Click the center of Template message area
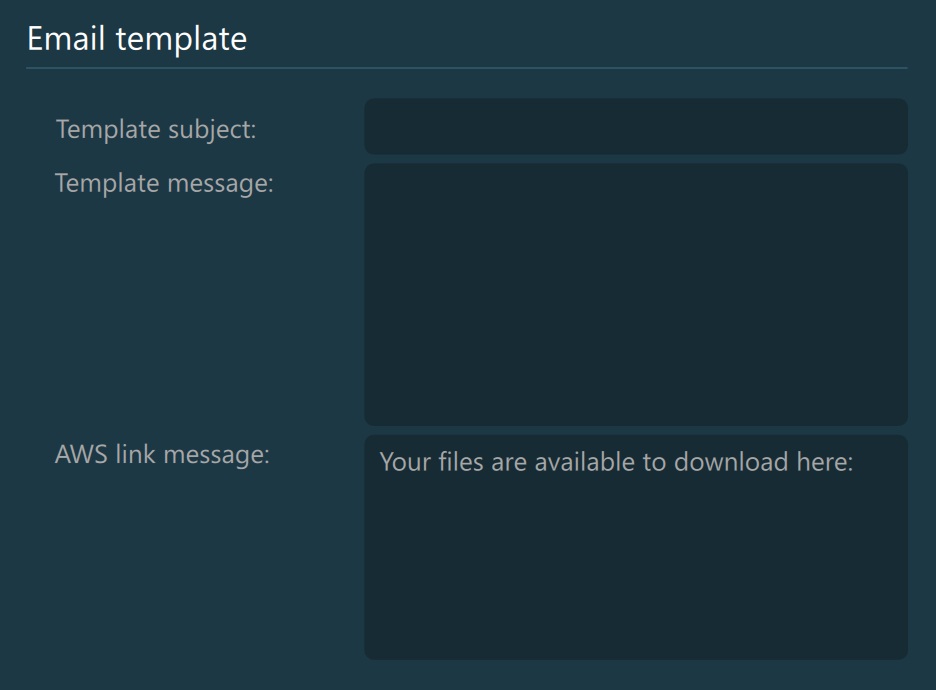The width and height of the screenshot is (936, 690). 635,294
